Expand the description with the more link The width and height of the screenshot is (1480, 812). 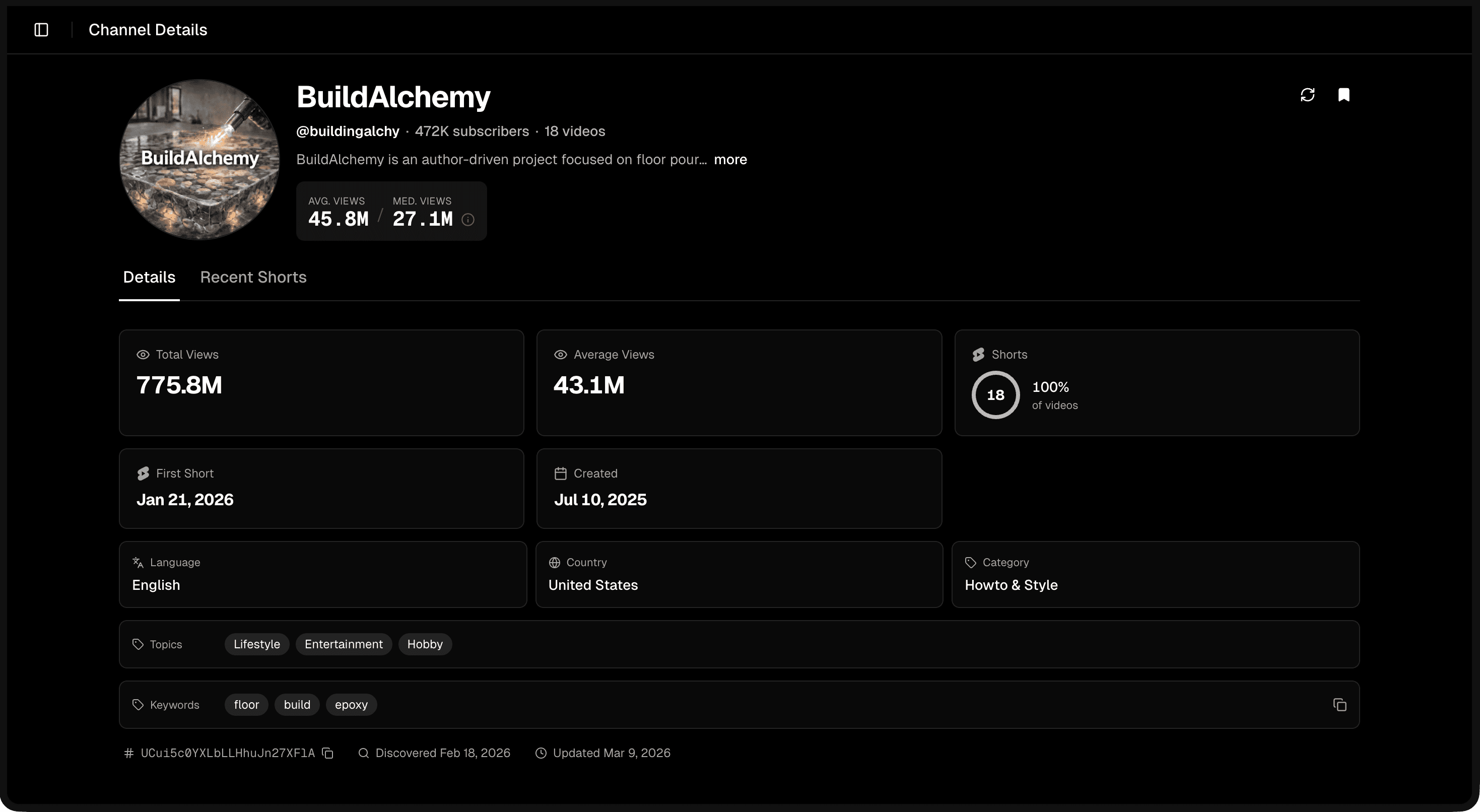tap(730, 160)
